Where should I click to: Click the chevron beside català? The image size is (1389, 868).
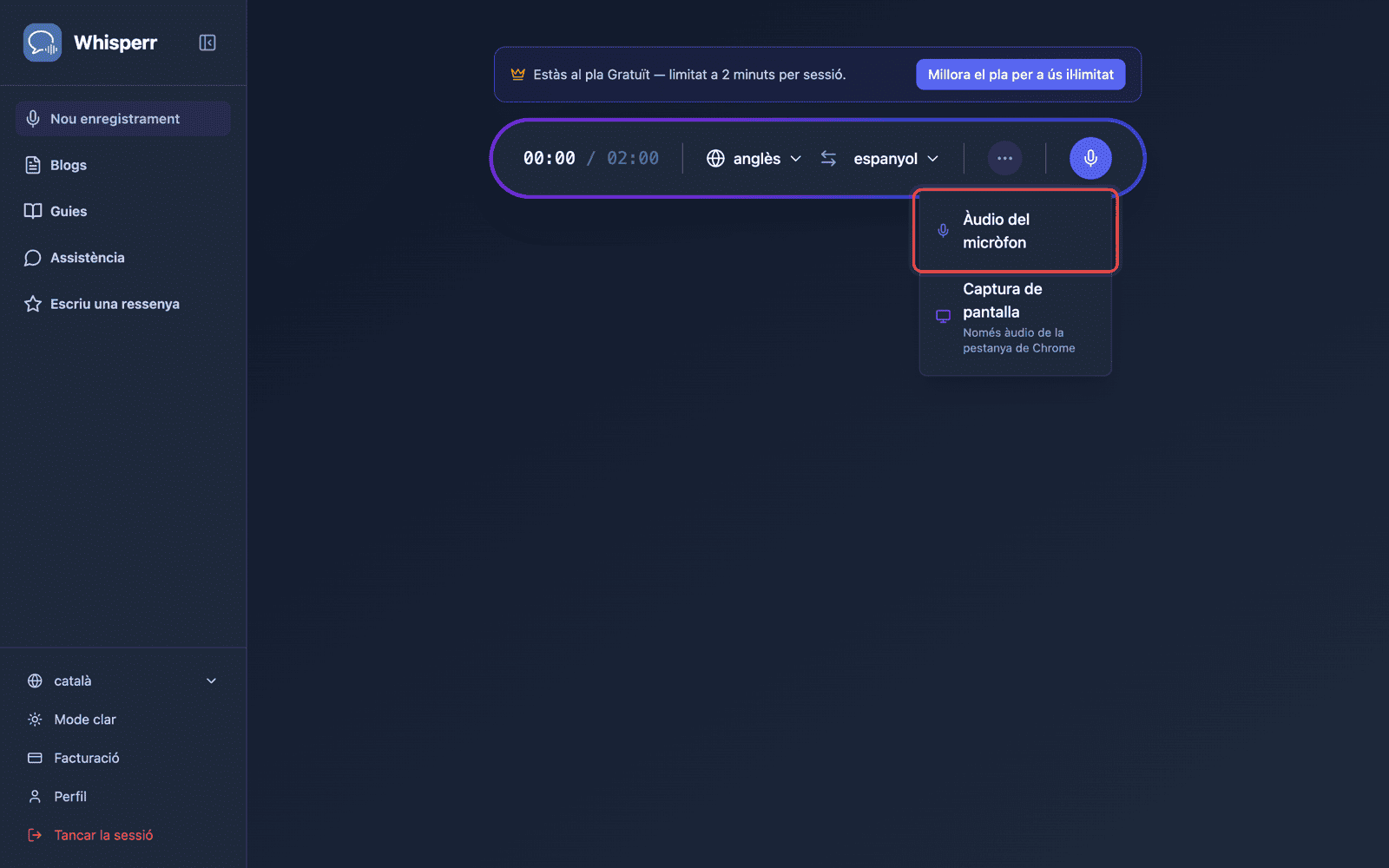pyautogui.click(x=211, y=681)
